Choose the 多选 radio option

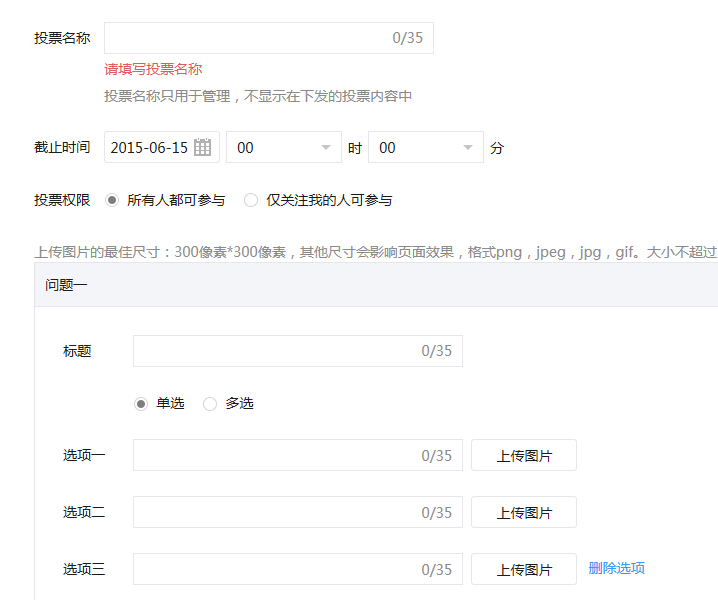(x=210, y=404)
